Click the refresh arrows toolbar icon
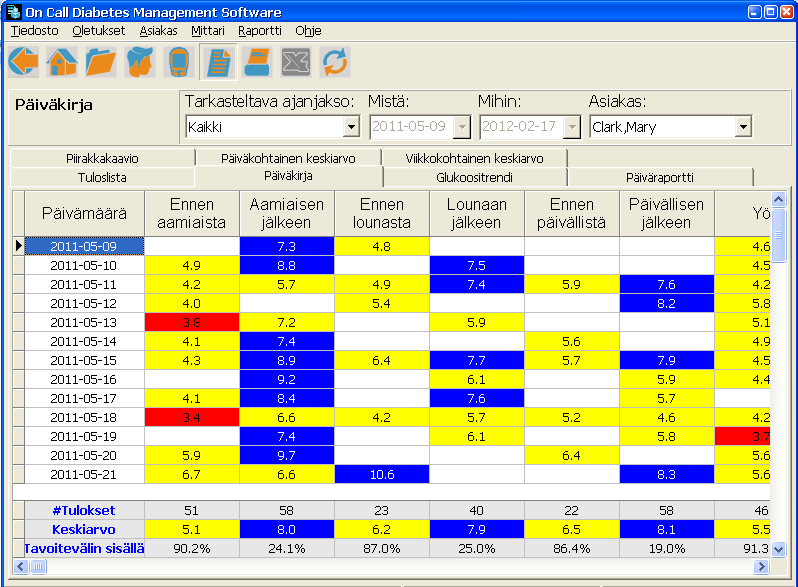Image resolution: width=798 pixels, height=587 pixels. (x=335, y=62)
